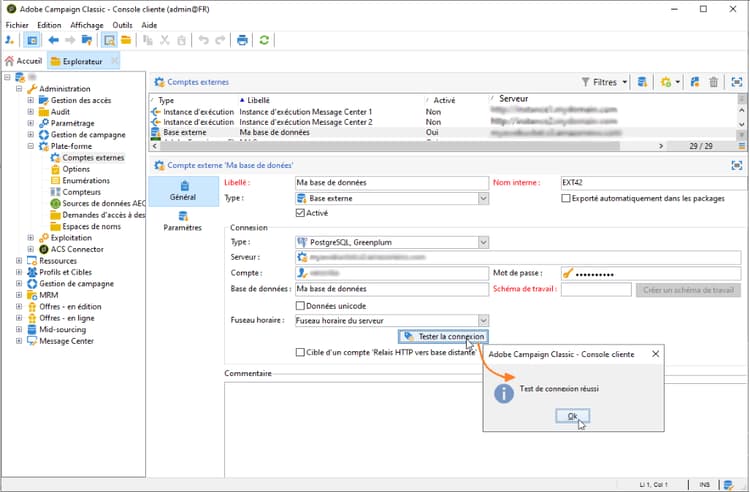
Task: Click the green refresh icon
Action: click(265, 40)
